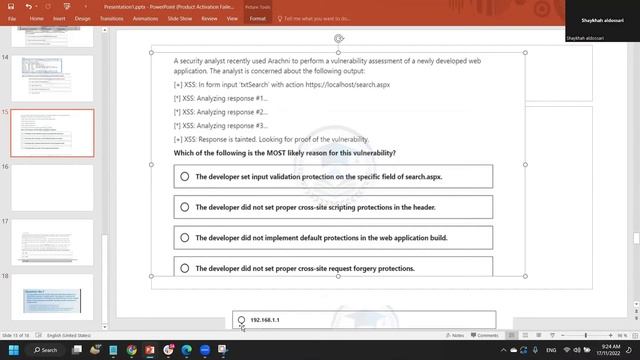640x360 pixels.
Task: Click the ENG input language indicator
Action: (551, 350)
